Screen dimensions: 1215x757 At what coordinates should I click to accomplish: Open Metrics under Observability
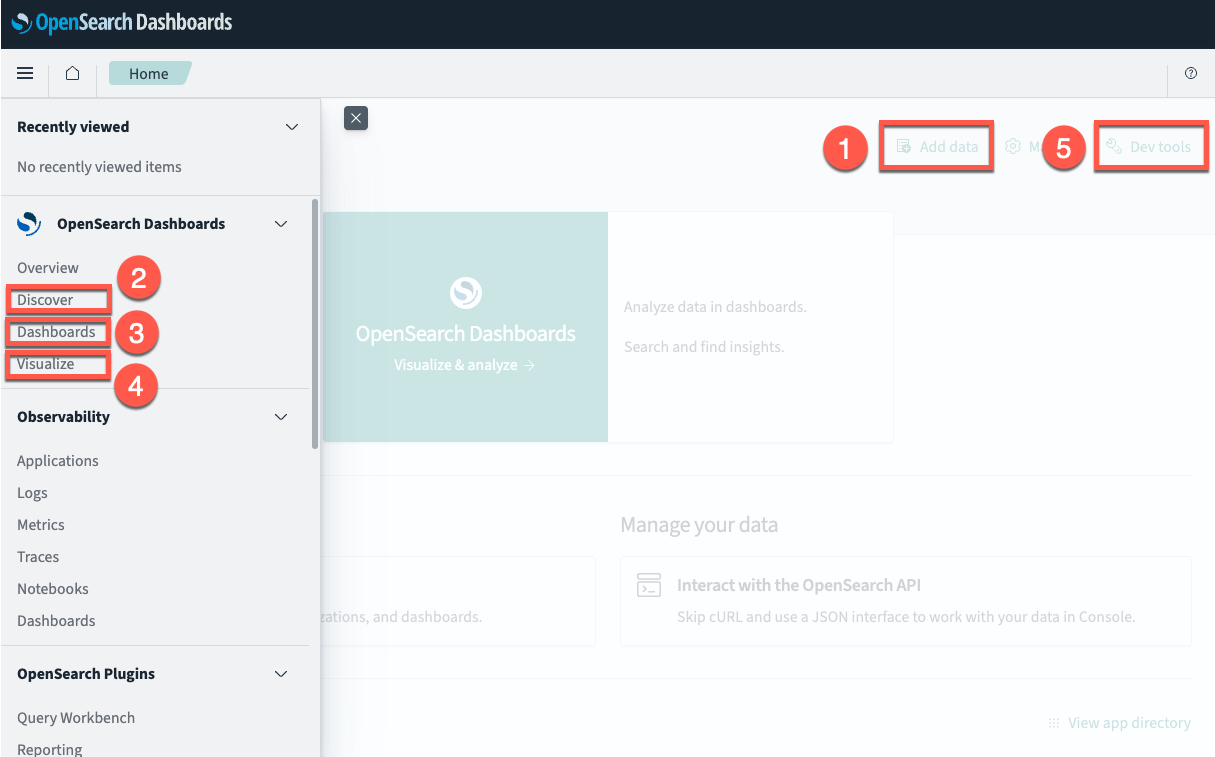click(41, 525)
